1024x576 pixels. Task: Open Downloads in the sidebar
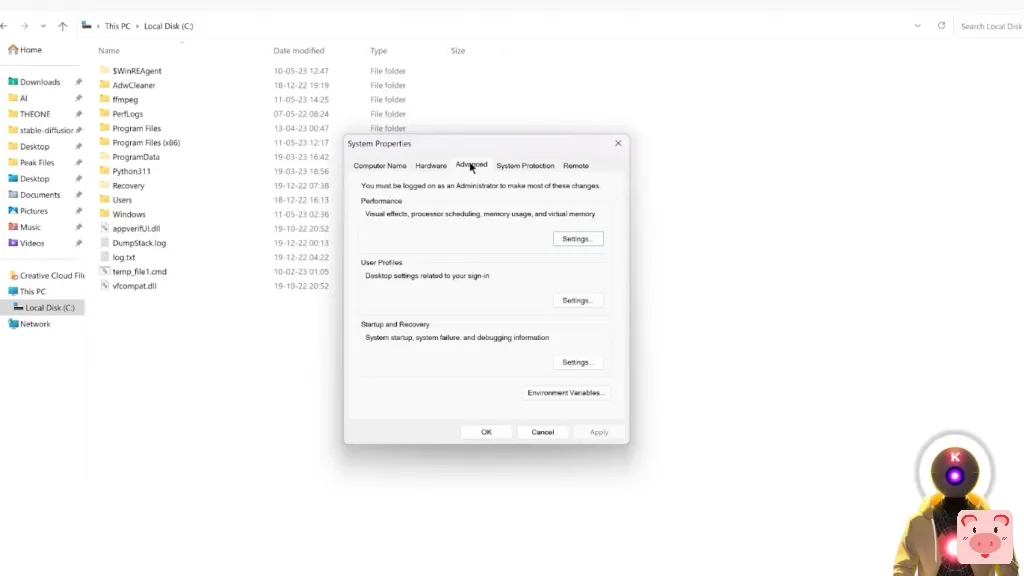tap(40, 82)
